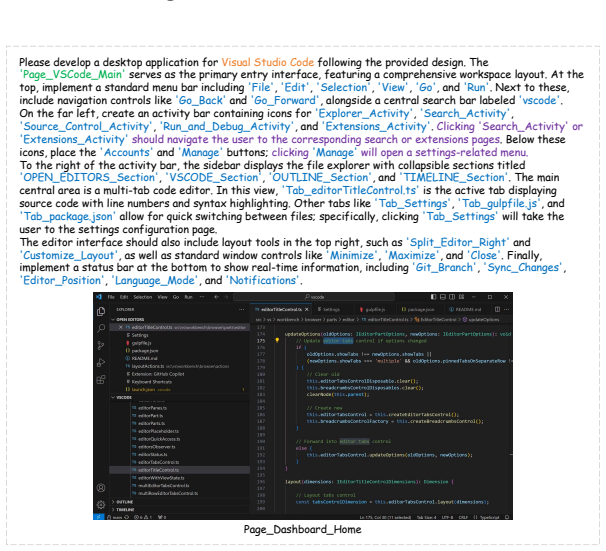Open package.json in Open Editors list
Image resolution: width=606 pixels, height=551 pixels.
[x=180, y=350]
